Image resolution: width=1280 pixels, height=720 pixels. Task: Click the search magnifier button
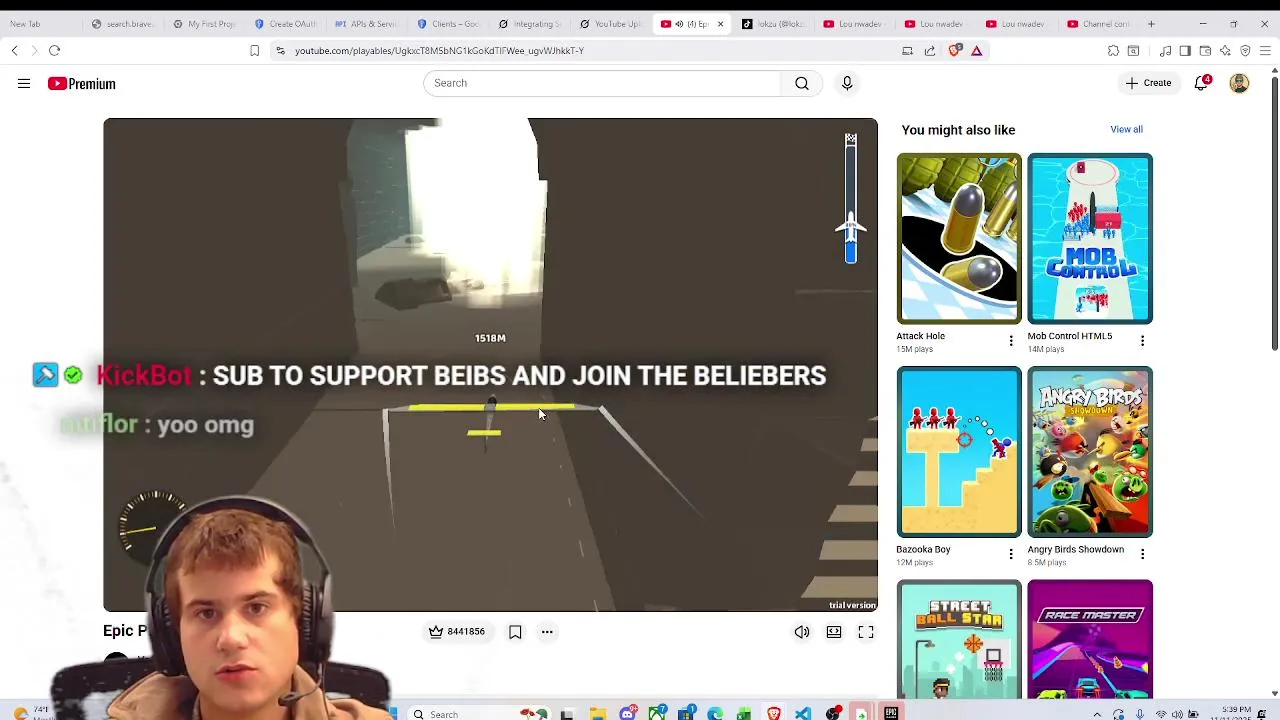802,83
